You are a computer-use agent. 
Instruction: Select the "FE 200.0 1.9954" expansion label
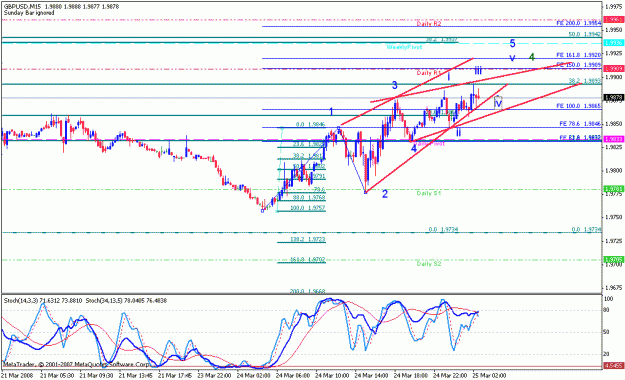579,24
